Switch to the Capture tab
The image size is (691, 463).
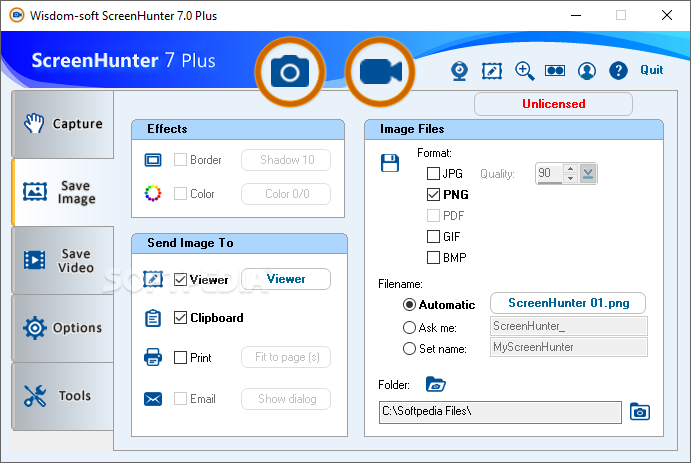63,124
